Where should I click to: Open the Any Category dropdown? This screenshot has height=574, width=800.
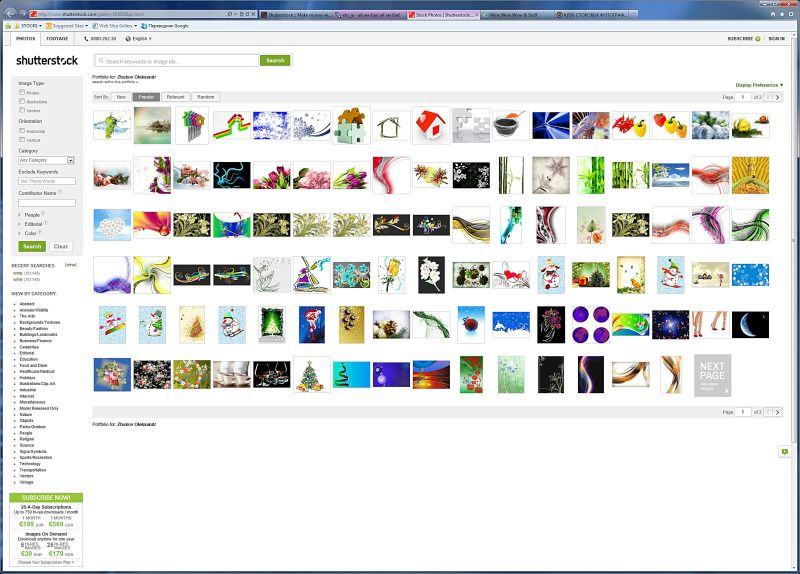(46, 160)
